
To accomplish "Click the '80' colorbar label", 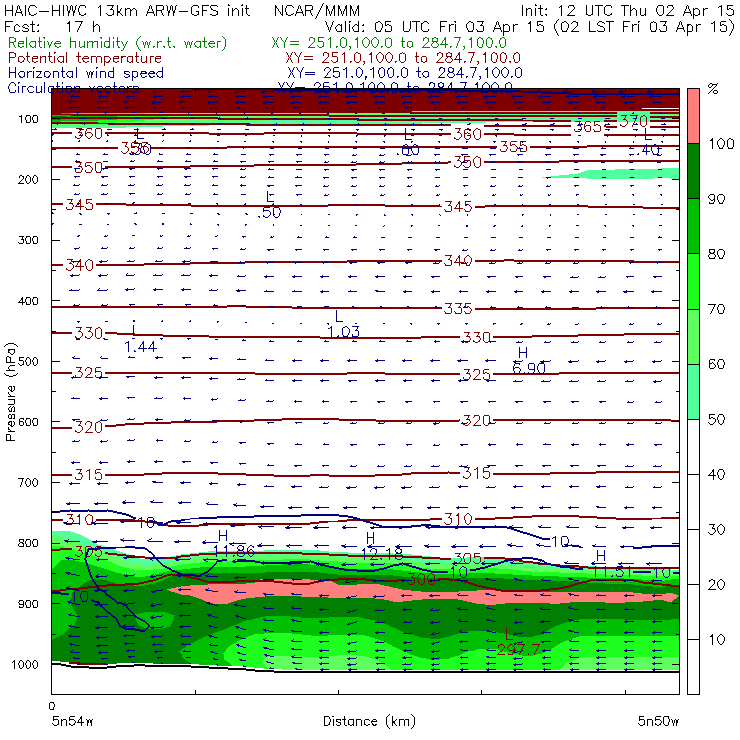I will click(x=716, y=254).
